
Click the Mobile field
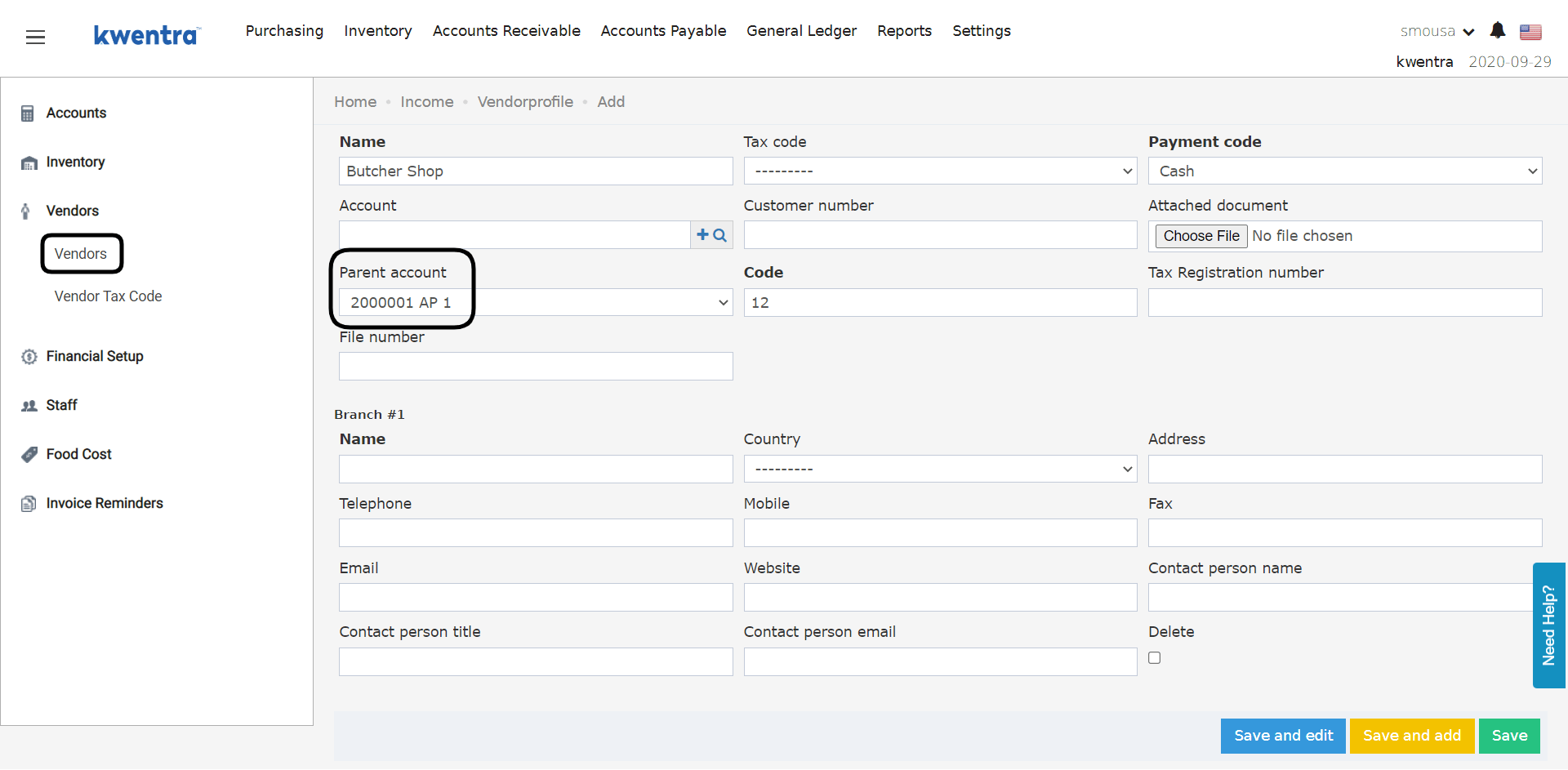(x=940, y=533)
